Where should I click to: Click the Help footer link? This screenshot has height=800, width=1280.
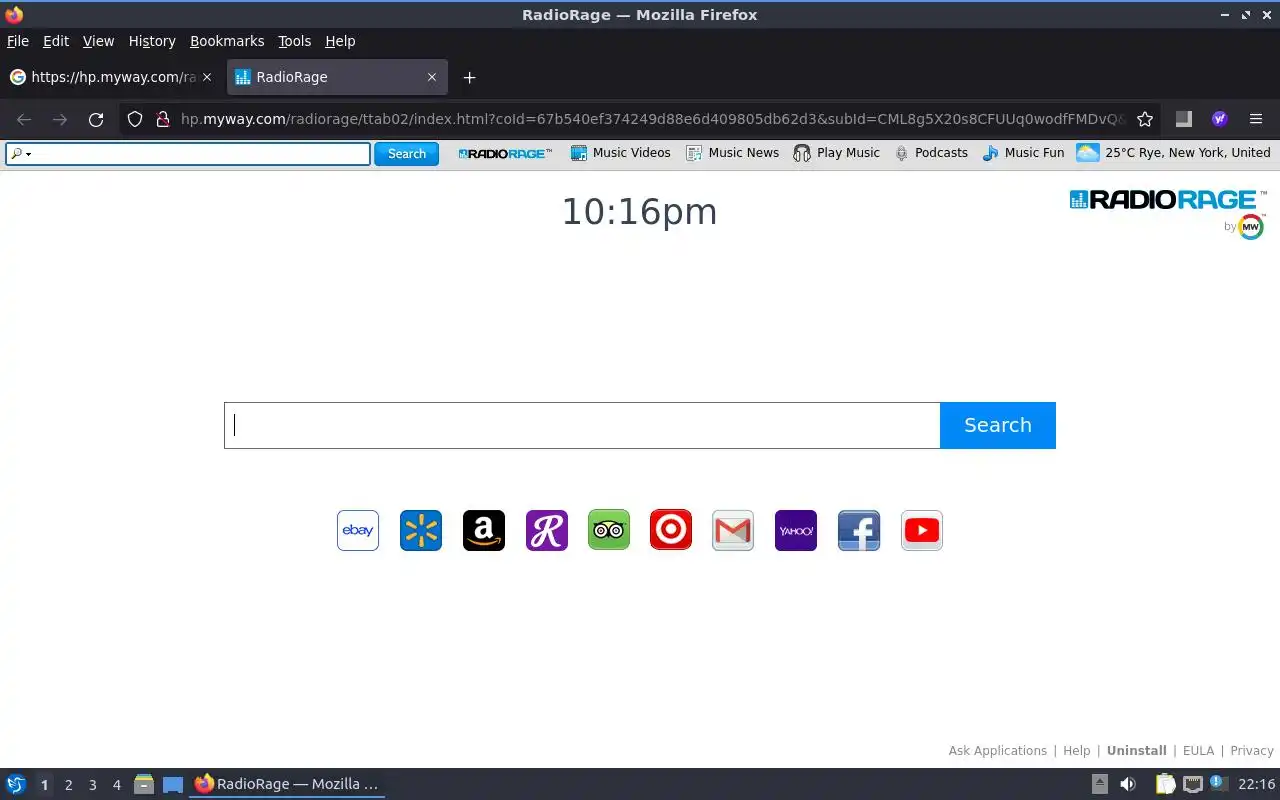pyautogui.click(x=1077, y=751)
